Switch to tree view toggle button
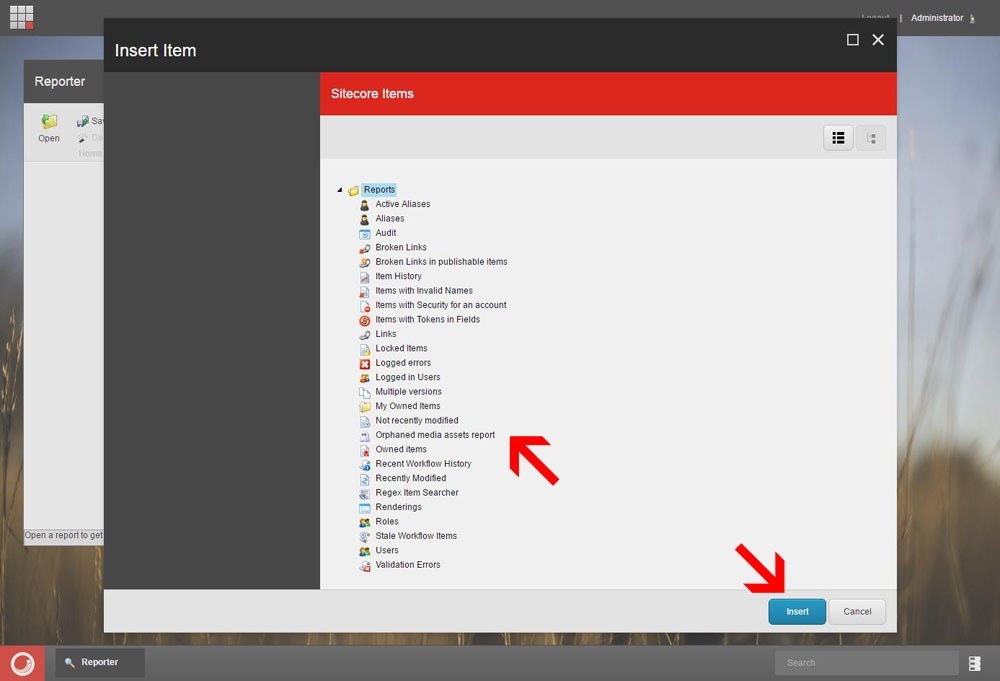1000x681 pixels. coord(871,138)
